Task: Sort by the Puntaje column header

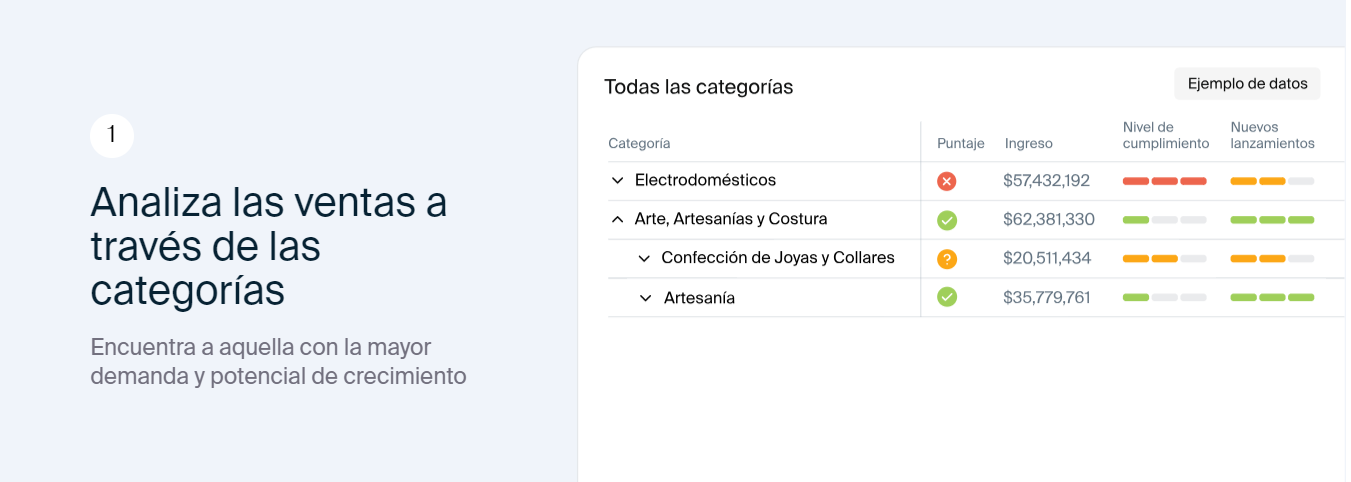Action: click(x=961, y=144)
